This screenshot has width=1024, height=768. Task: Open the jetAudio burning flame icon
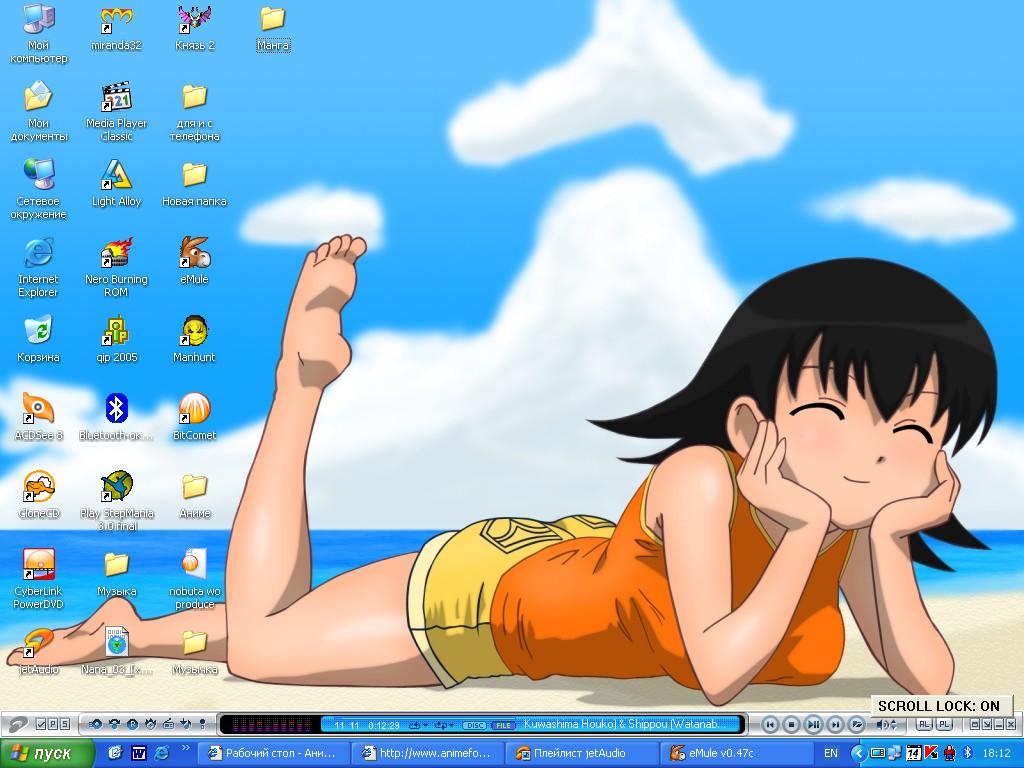point(150,724)
